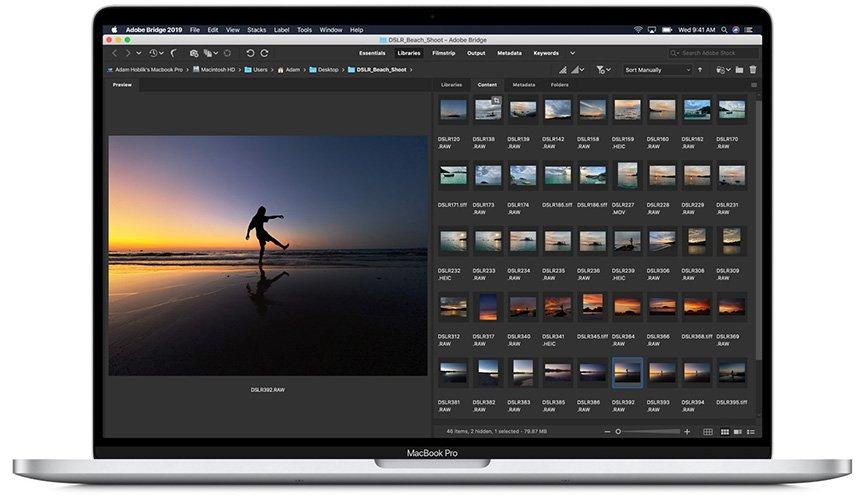Select the DSLR120.RAW thumbnail
Image resolution: width=864 pixels, height=496 pixels.
point(453,109)
